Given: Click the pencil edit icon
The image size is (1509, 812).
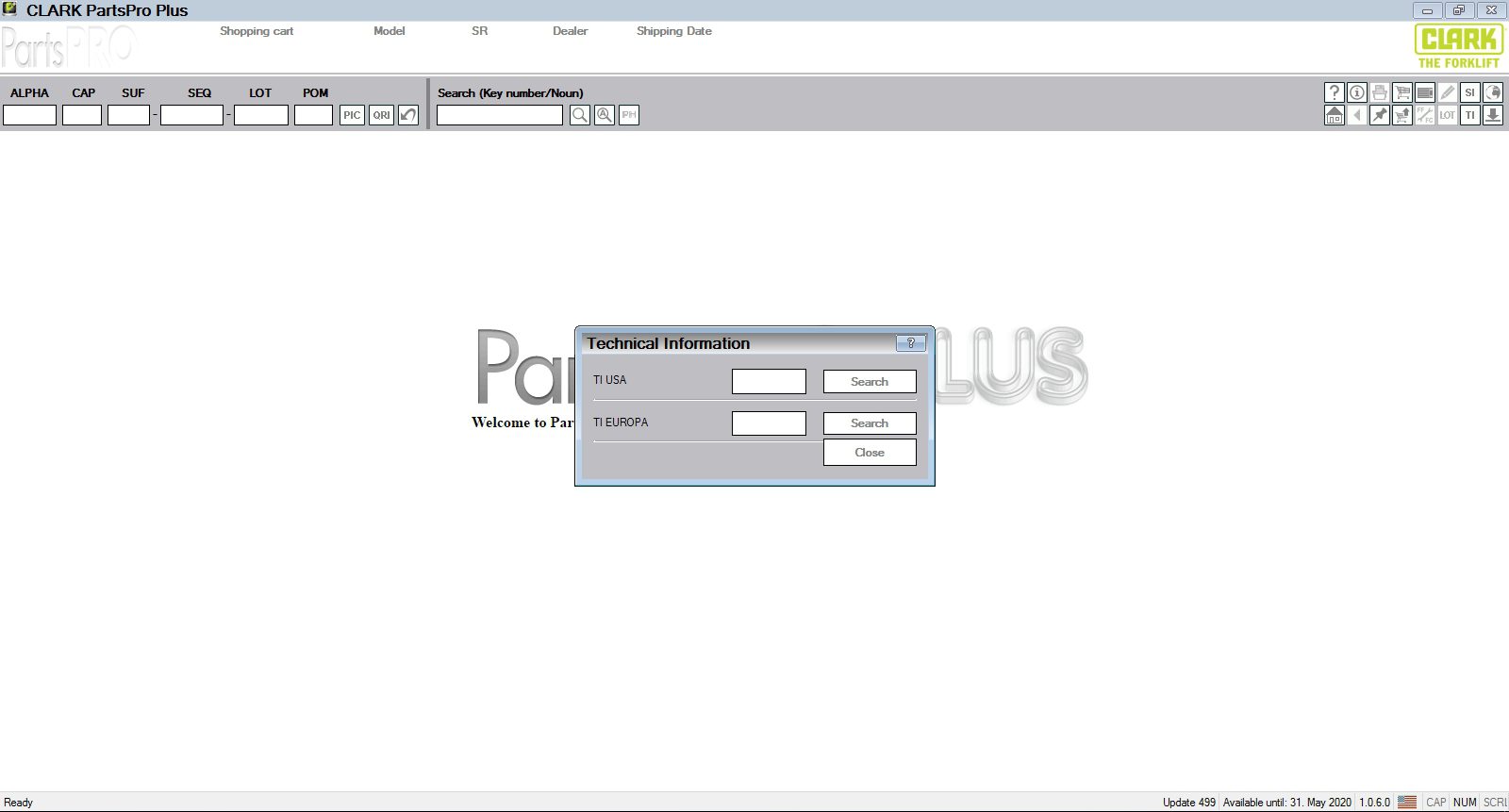Looking at the screenshot, I should point(1448,92).
